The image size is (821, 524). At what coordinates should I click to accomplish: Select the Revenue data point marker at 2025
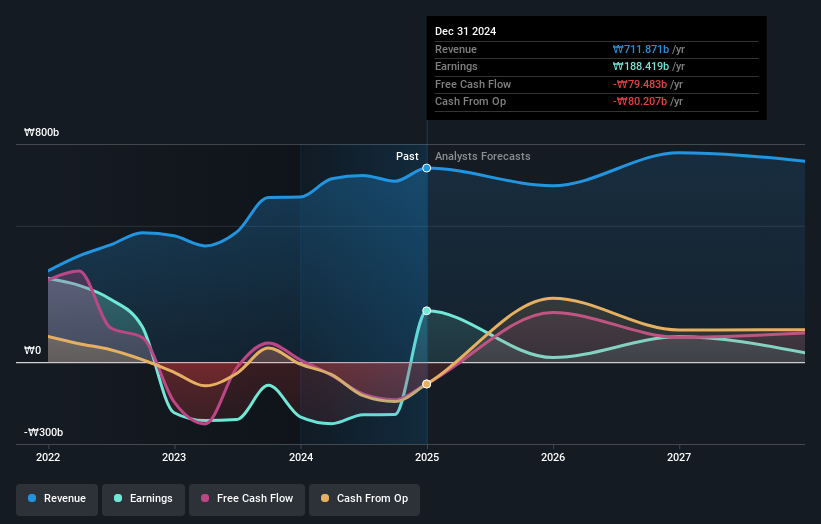(427, 168)
